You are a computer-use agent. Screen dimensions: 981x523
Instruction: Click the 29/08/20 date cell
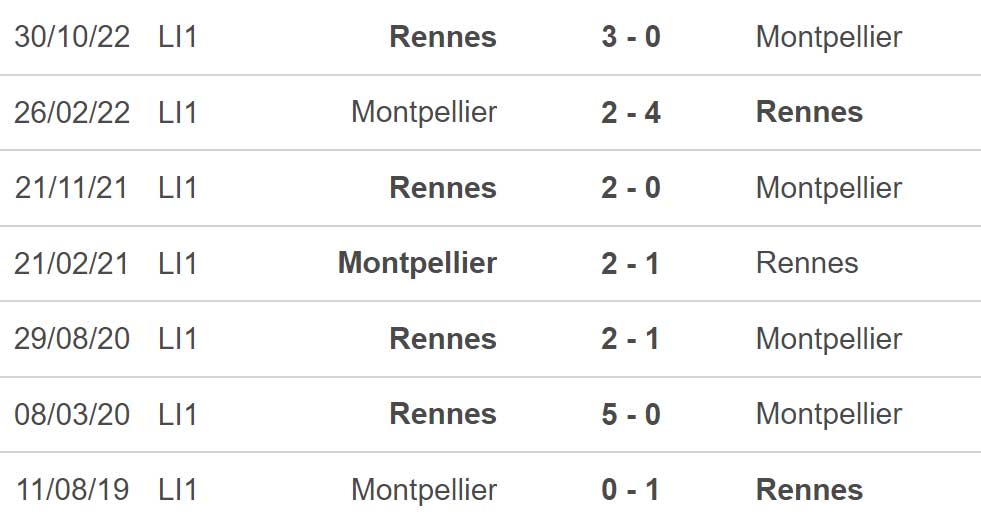tap(72, 339)
